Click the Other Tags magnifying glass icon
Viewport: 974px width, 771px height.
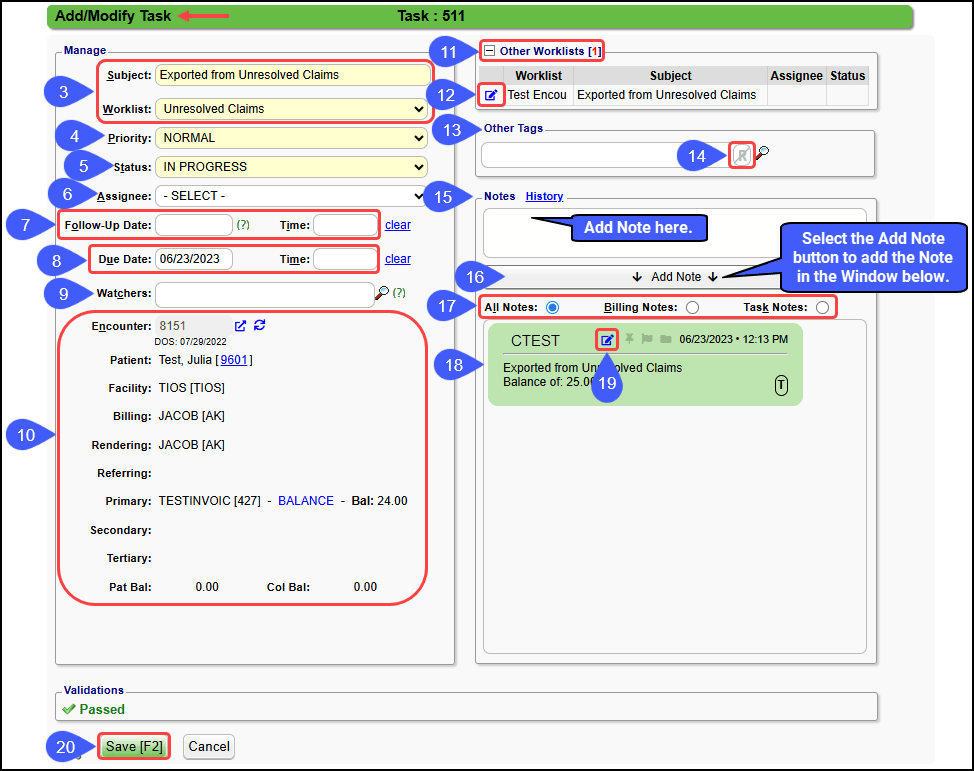(762, 154)
